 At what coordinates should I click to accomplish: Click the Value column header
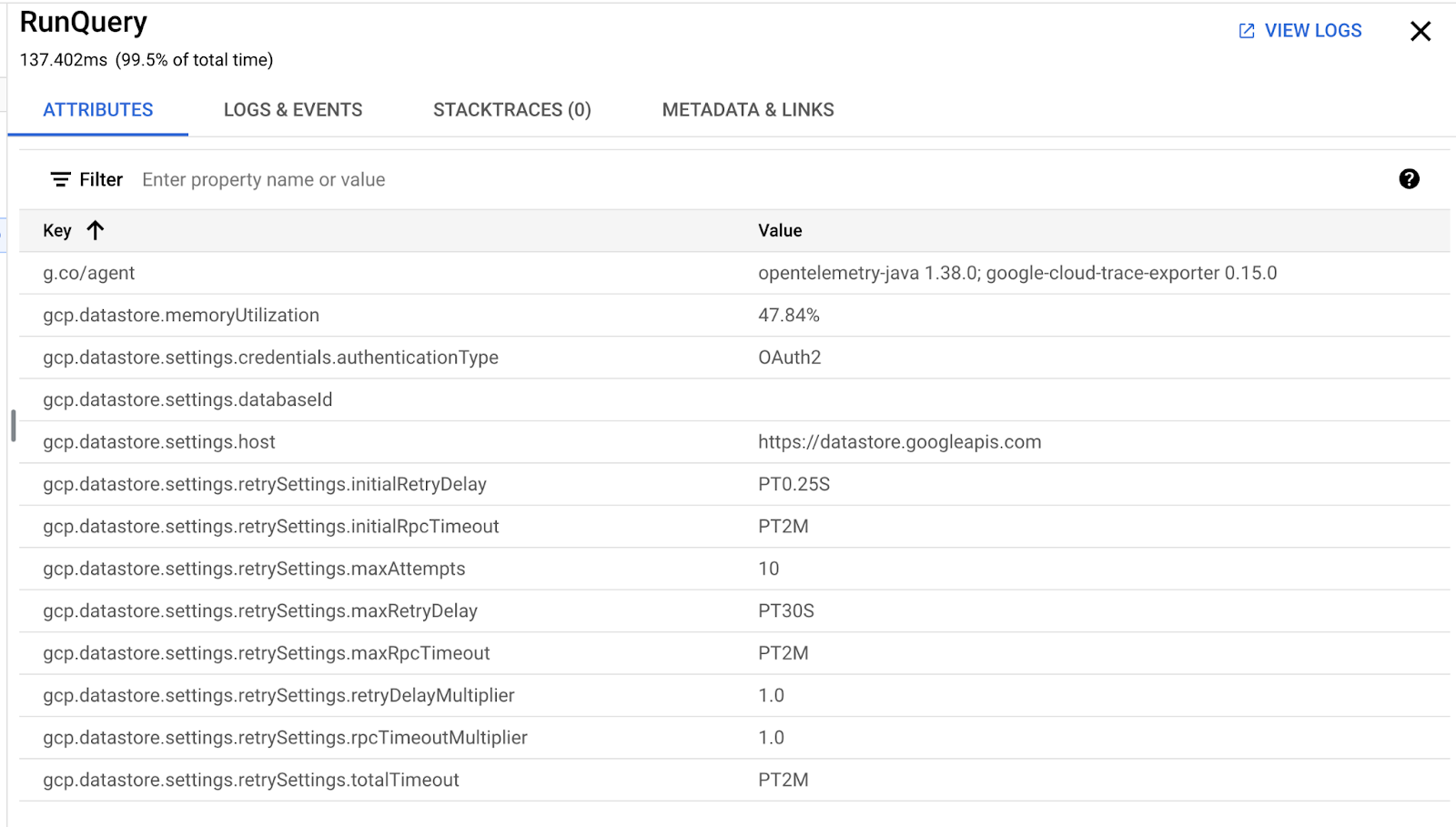point(780,230)
